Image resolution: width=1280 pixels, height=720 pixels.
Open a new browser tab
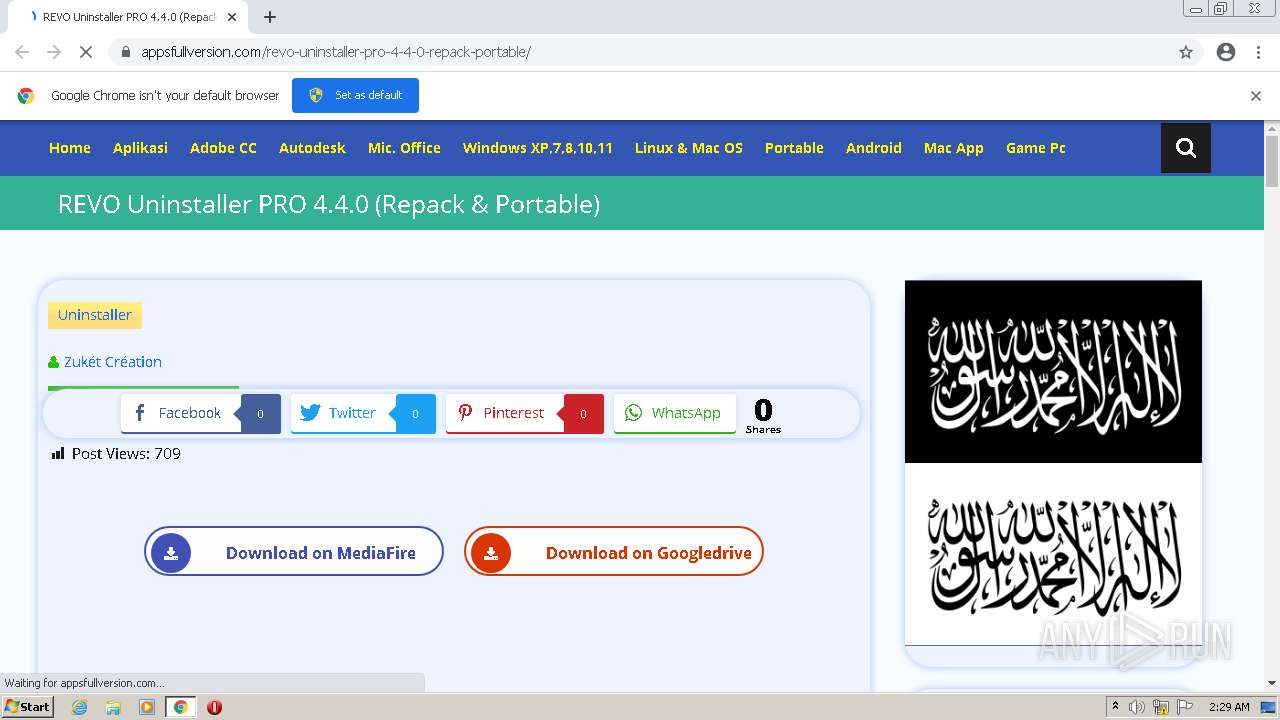(270, 17)
